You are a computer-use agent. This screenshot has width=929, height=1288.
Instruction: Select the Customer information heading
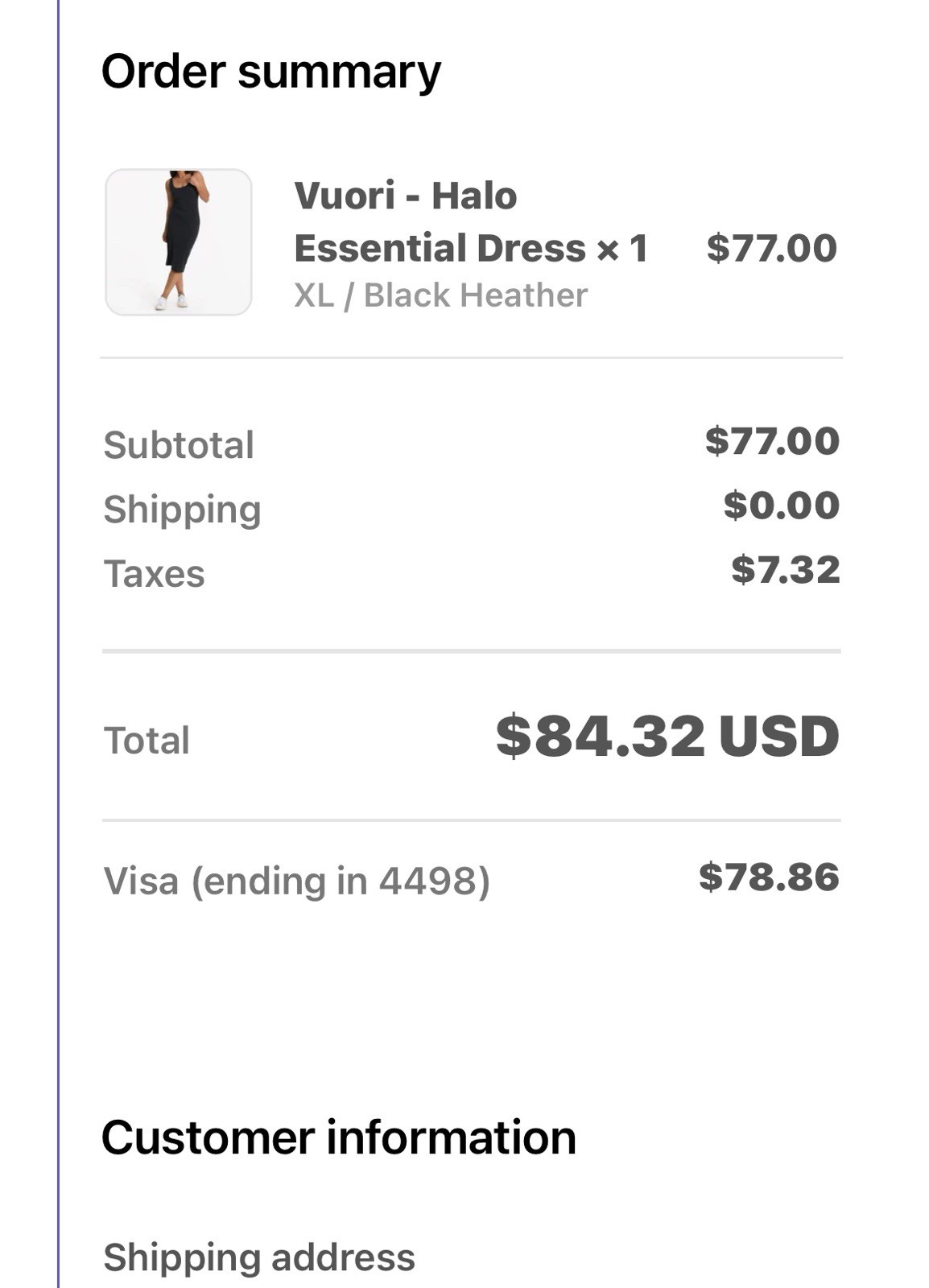click(338, 1137)
